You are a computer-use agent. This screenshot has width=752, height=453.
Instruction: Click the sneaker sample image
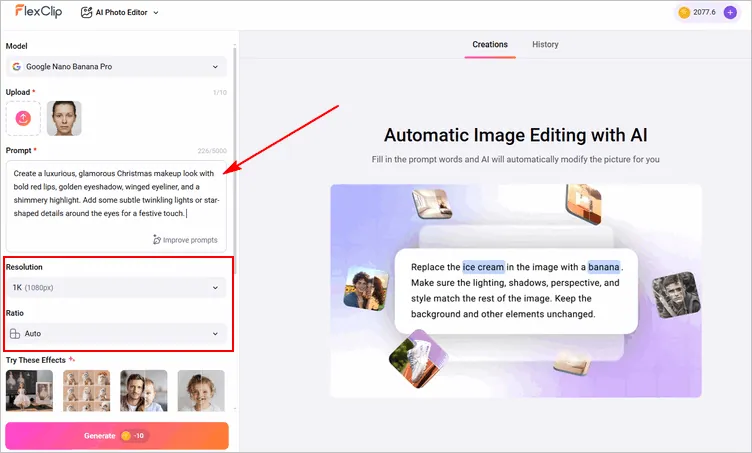coord(418,358)
